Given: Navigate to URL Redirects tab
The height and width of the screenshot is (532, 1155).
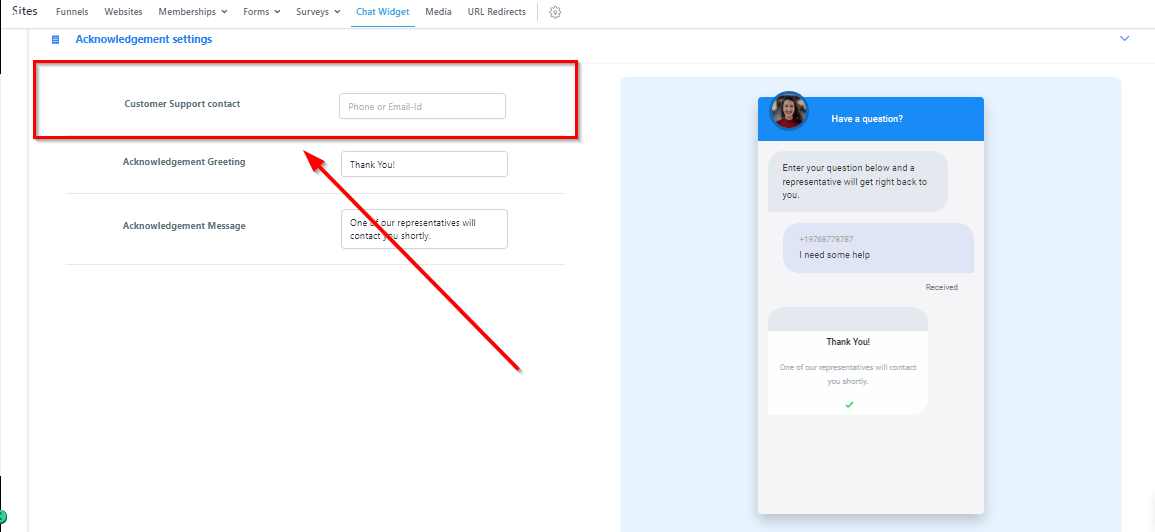Looking at the screenshot, I should (496, 12).
